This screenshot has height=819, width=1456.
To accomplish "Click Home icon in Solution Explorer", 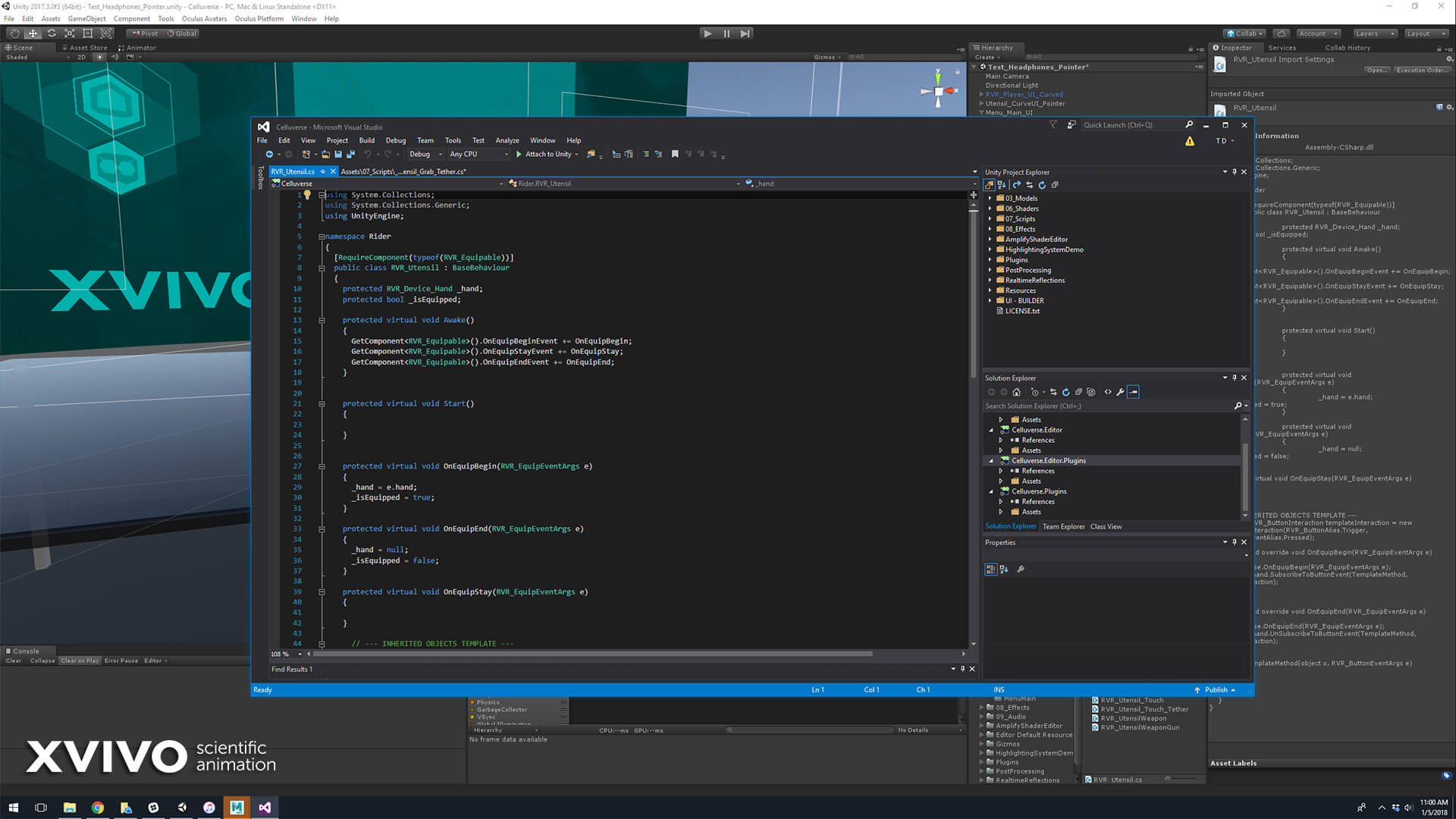I will point(1017,392).
